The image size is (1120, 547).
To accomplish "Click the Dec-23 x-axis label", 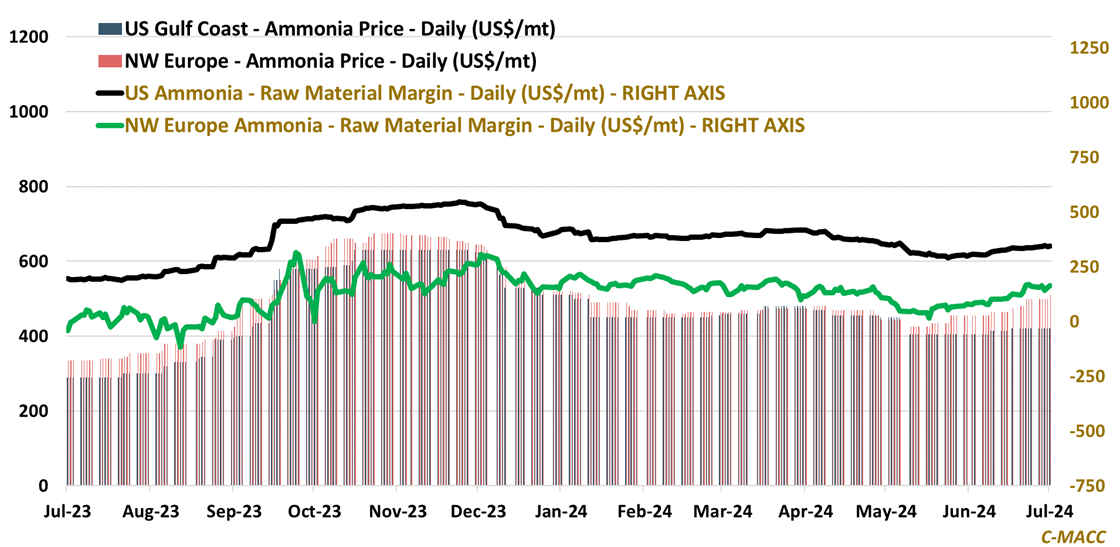I will [477, 511].
